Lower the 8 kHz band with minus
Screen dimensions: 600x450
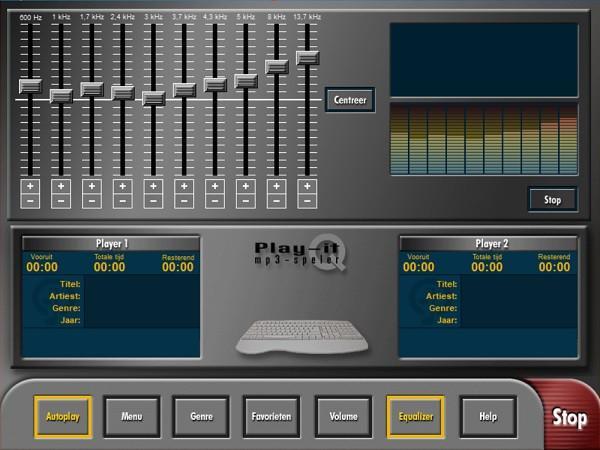point(277,201)
